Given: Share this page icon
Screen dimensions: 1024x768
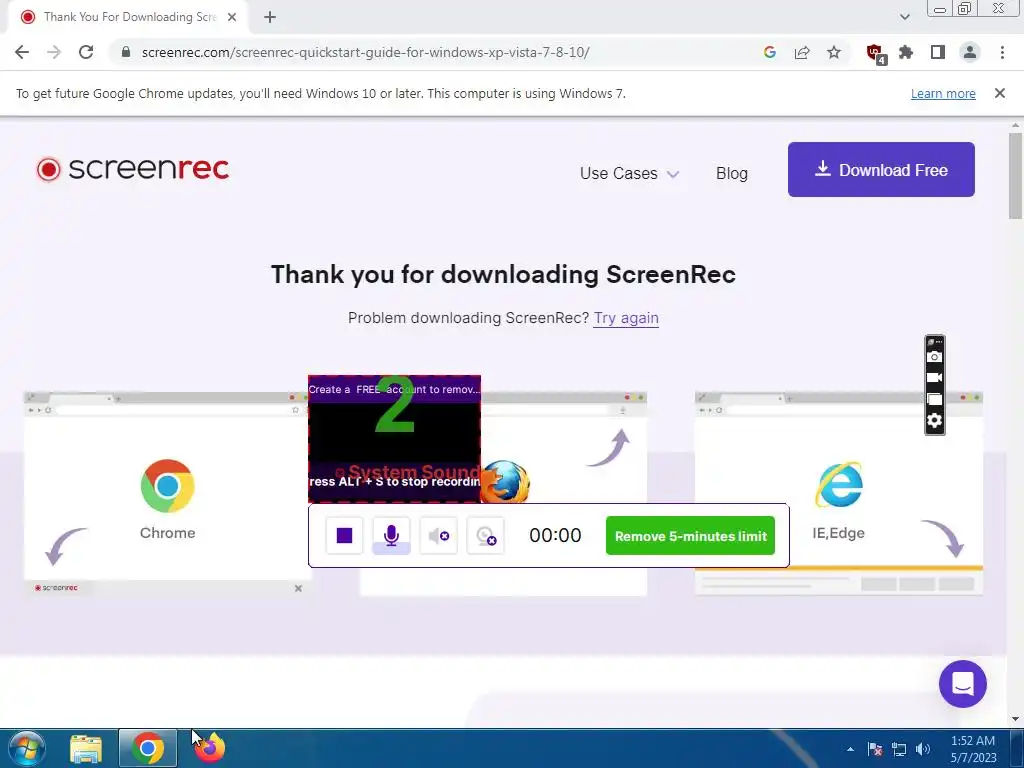Looking at the screenshot, I should point(802,52).
